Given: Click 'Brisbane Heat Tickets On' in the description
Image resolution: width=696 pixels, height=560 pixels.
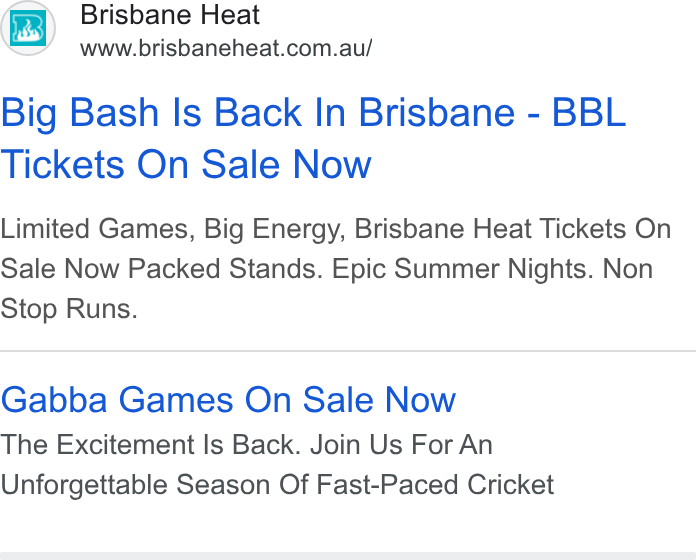Looking at the screenshot, I should 512,229.
